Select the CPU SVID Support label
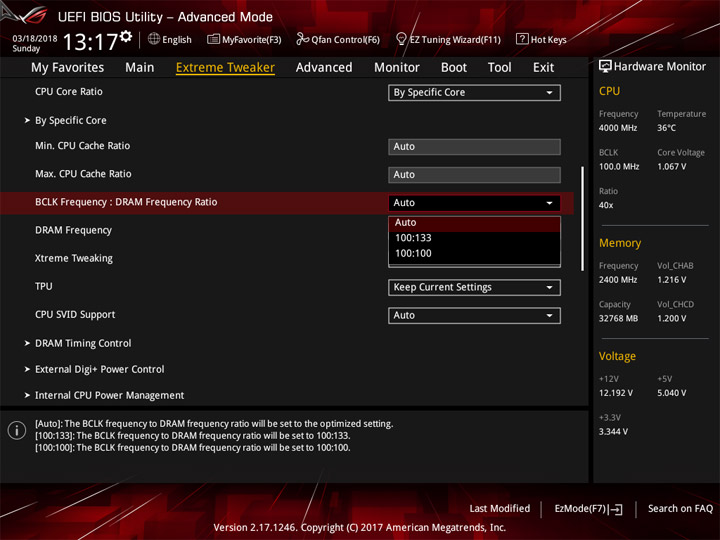This screenshot has width=720, height=540. (x=75, y=315)
